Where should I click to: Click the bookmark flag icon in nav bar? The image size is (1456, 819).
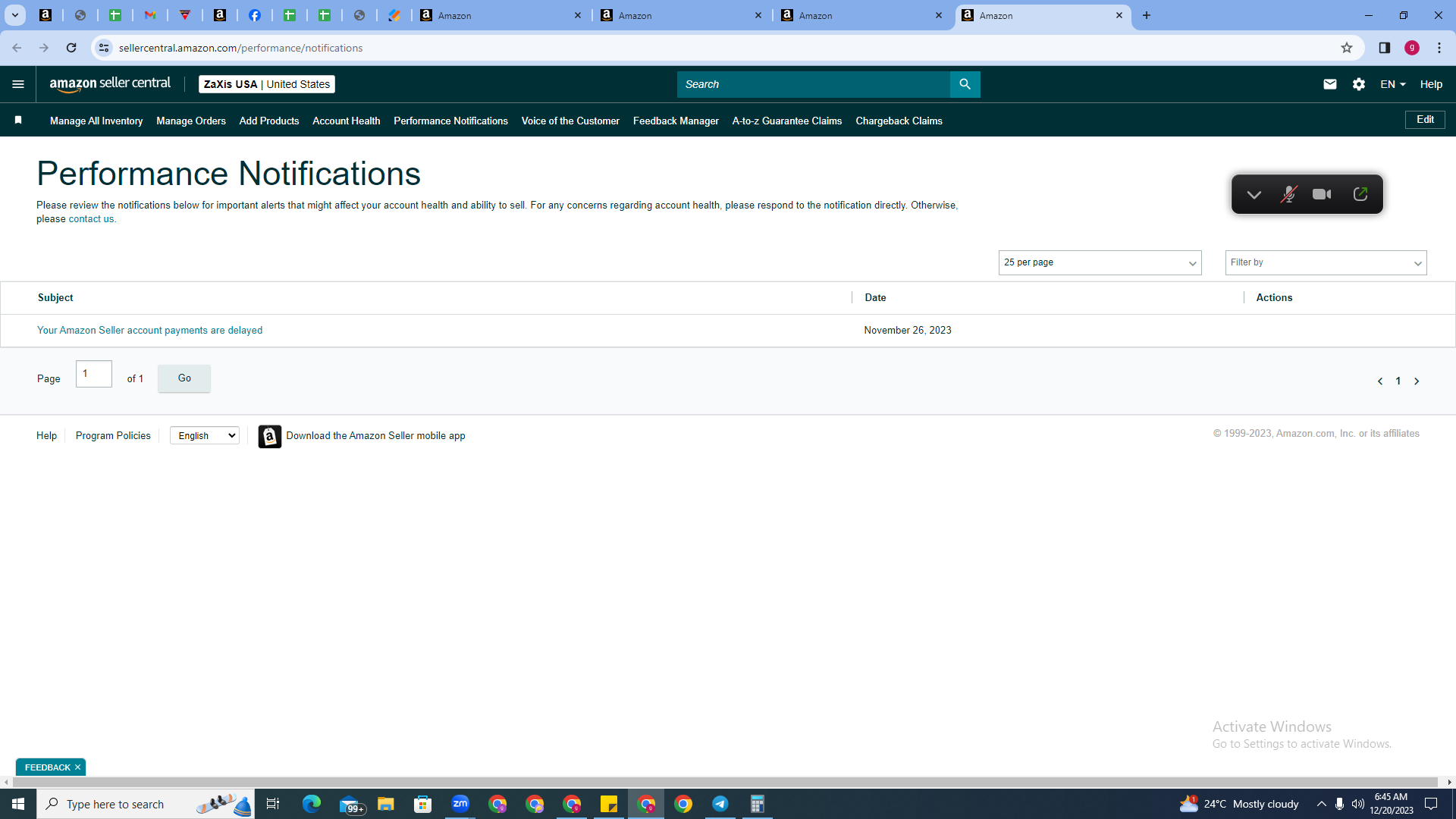[x=18, y=120]
